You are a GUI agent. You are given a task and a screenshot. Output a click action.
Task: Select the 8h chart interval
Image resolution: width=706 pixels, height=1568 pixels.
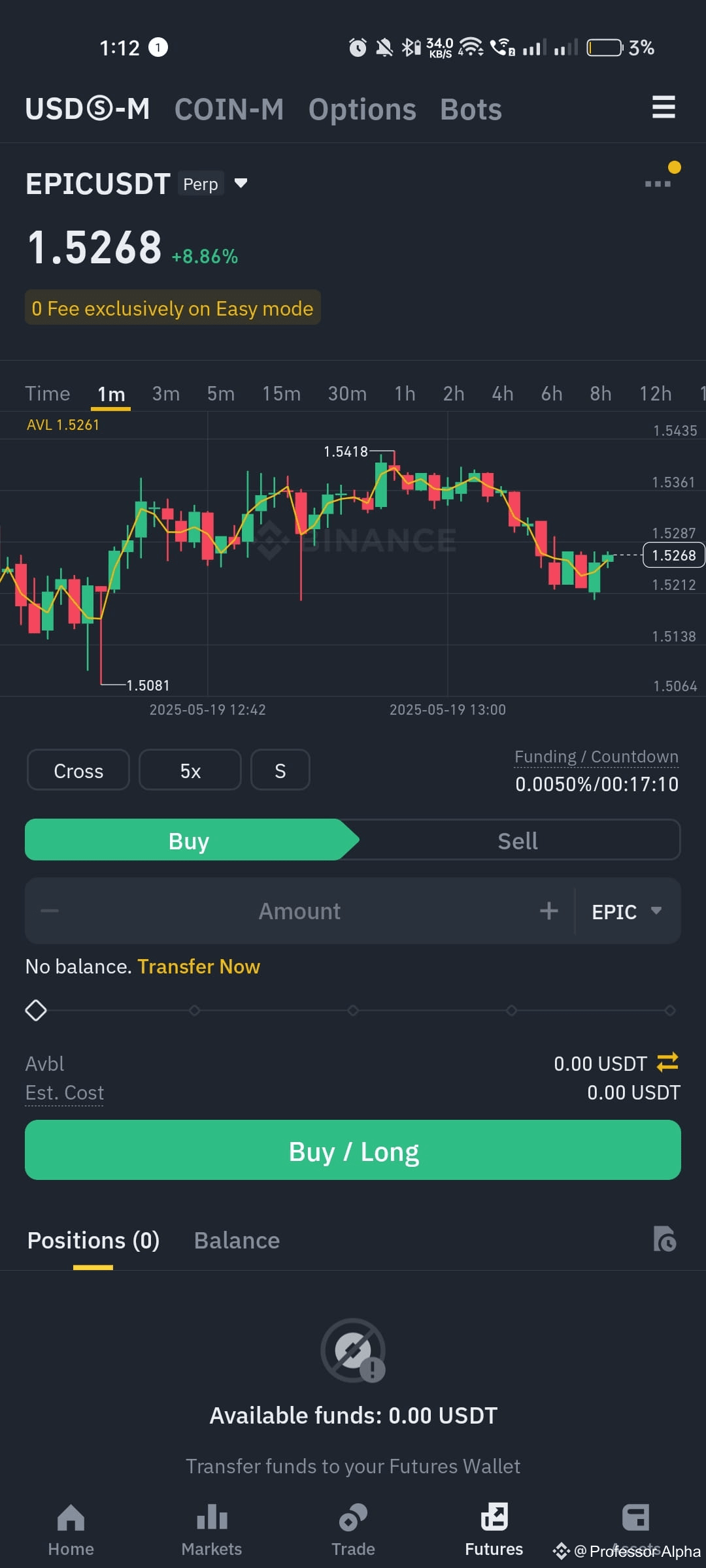pyautogui.click(x=601, y=393)
